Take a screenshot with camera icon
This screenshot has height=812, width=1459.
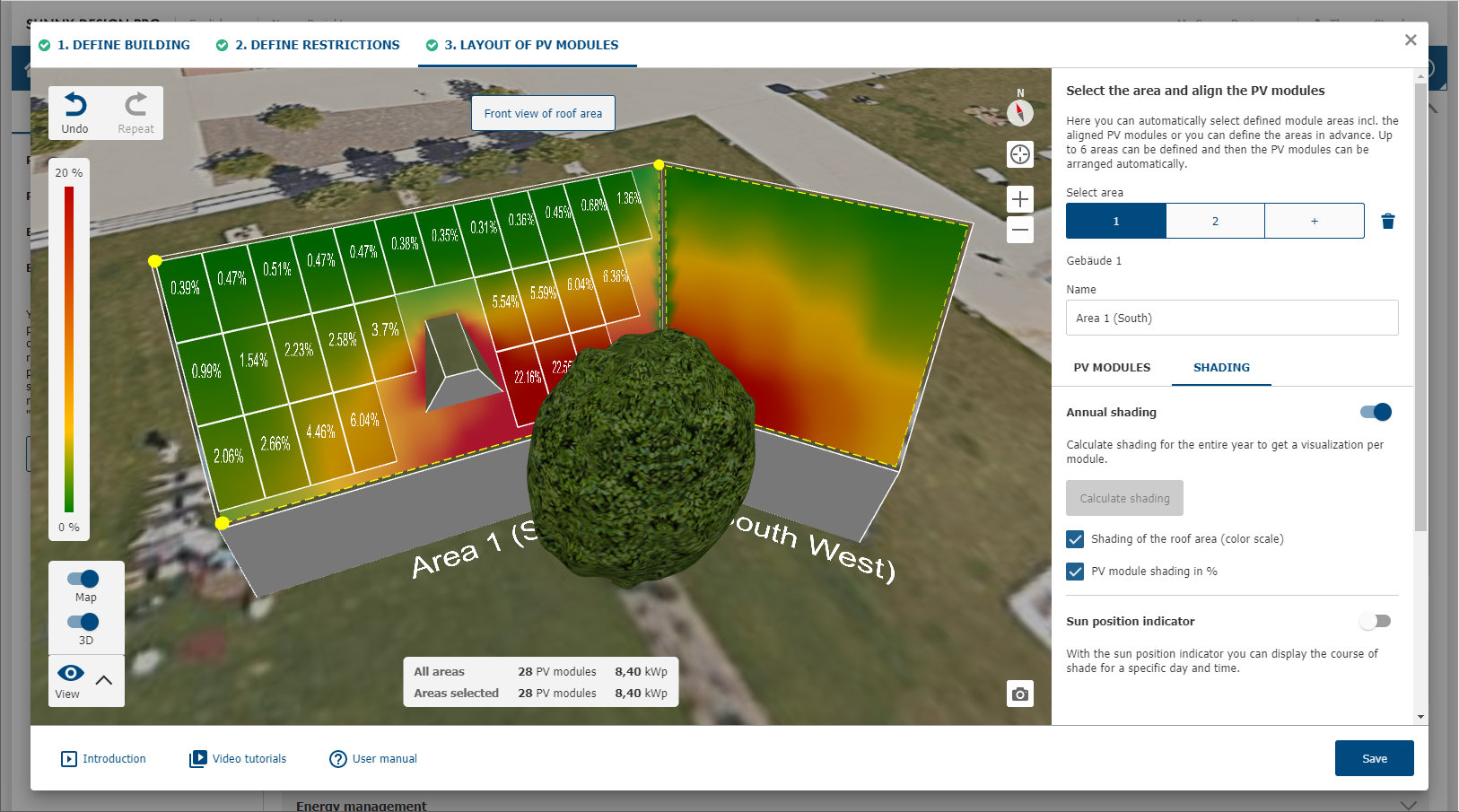tap(1020, 694)
